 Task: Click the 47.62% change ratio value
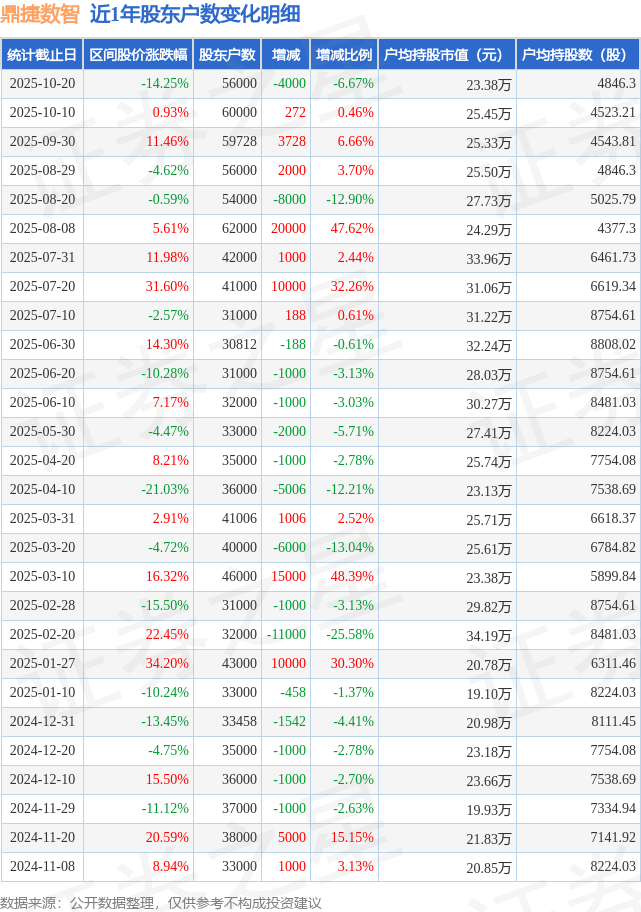coord(351,229)
